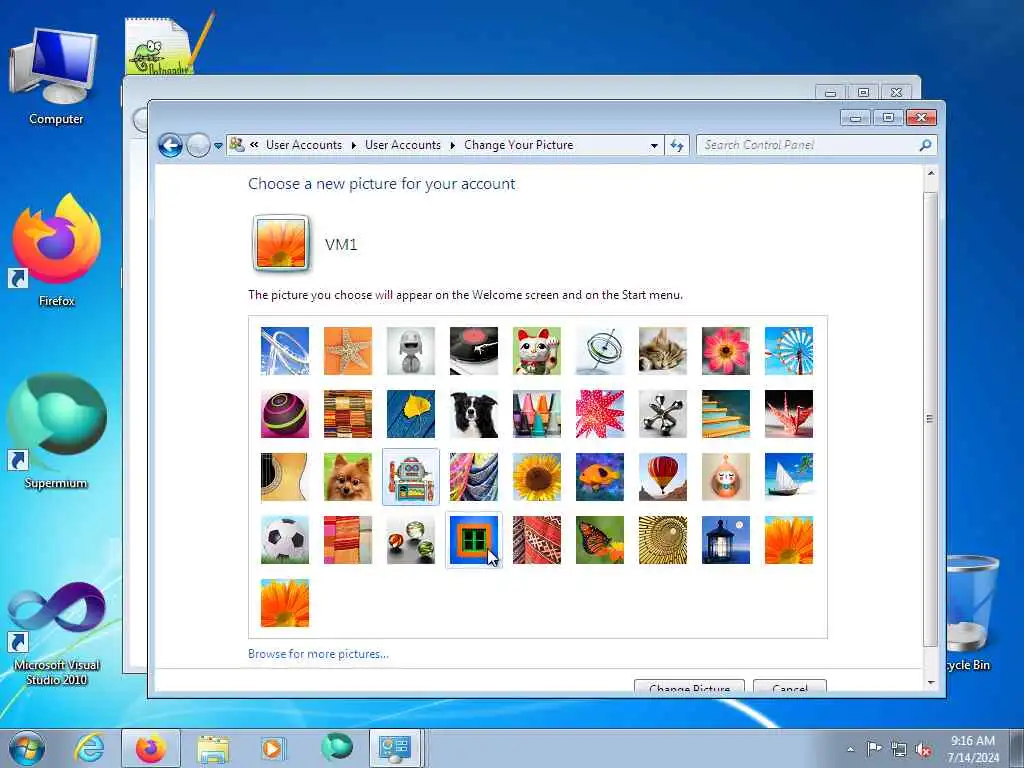Viewport: 1024px width, 768px height.
Task: Open Microsoft Visual Studio 2010 shortcut
Action: click(56, 633)
